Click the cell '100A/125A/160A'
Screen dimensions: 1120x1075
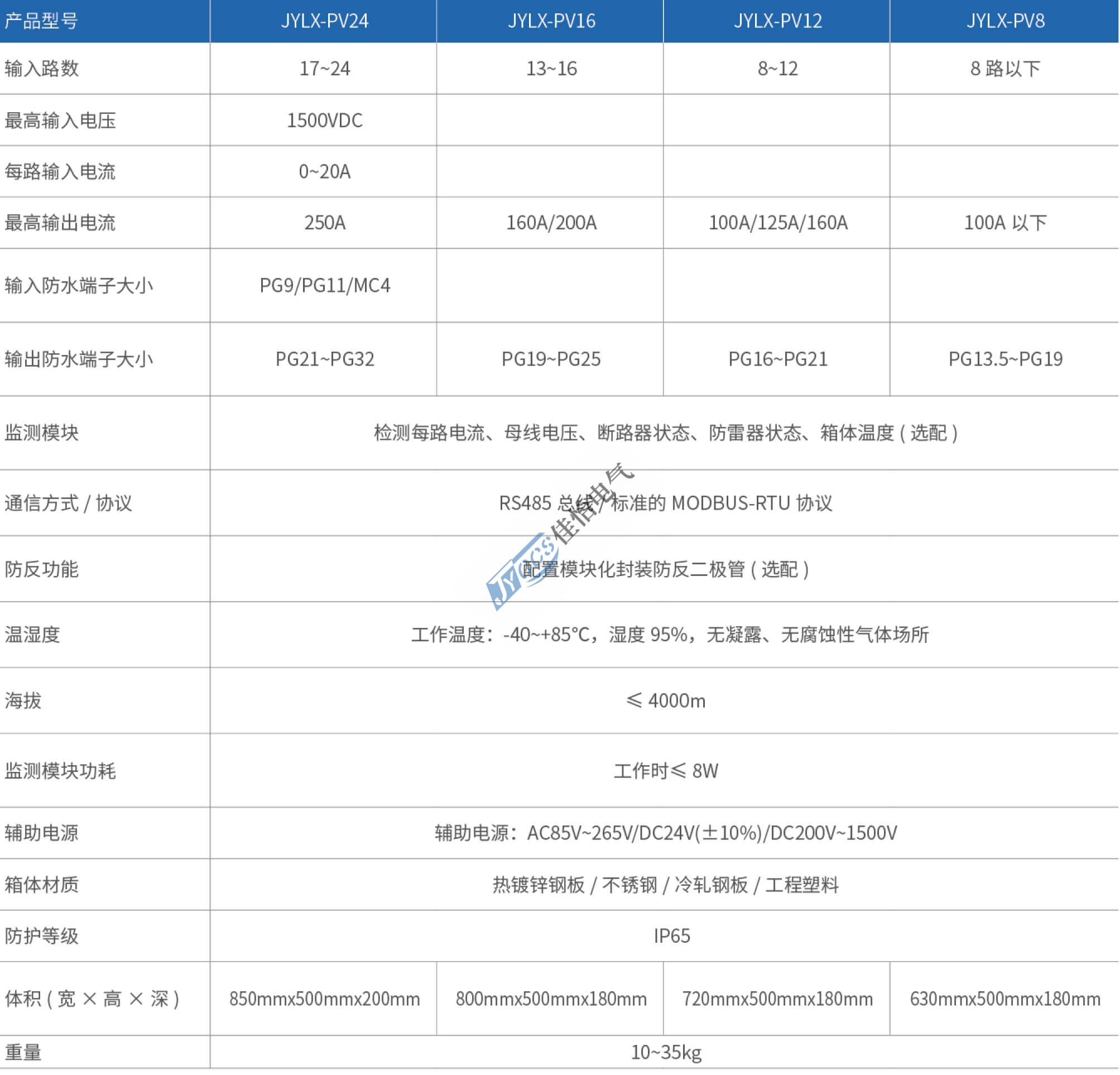778,223
